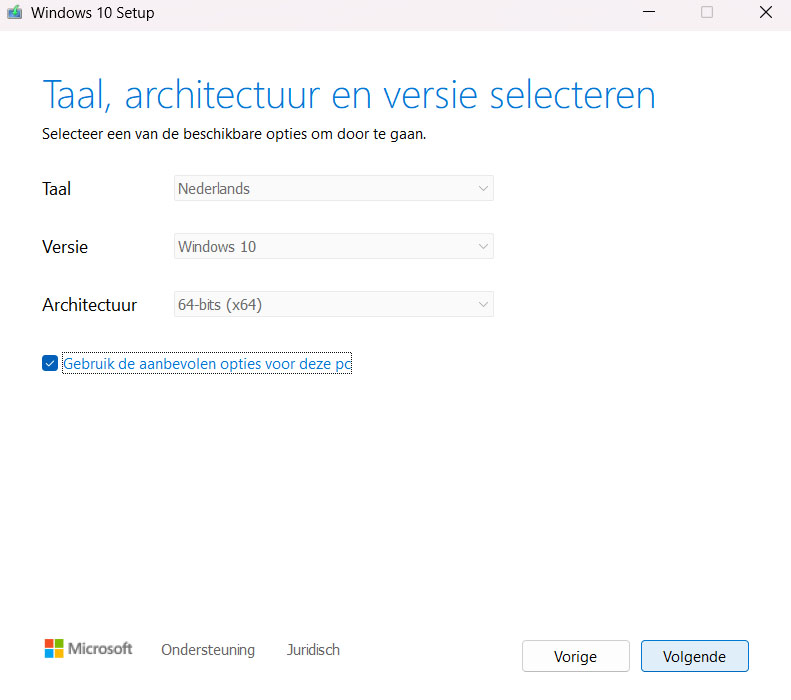
Task: Click the Volgende button
Action: click(694, 656)
